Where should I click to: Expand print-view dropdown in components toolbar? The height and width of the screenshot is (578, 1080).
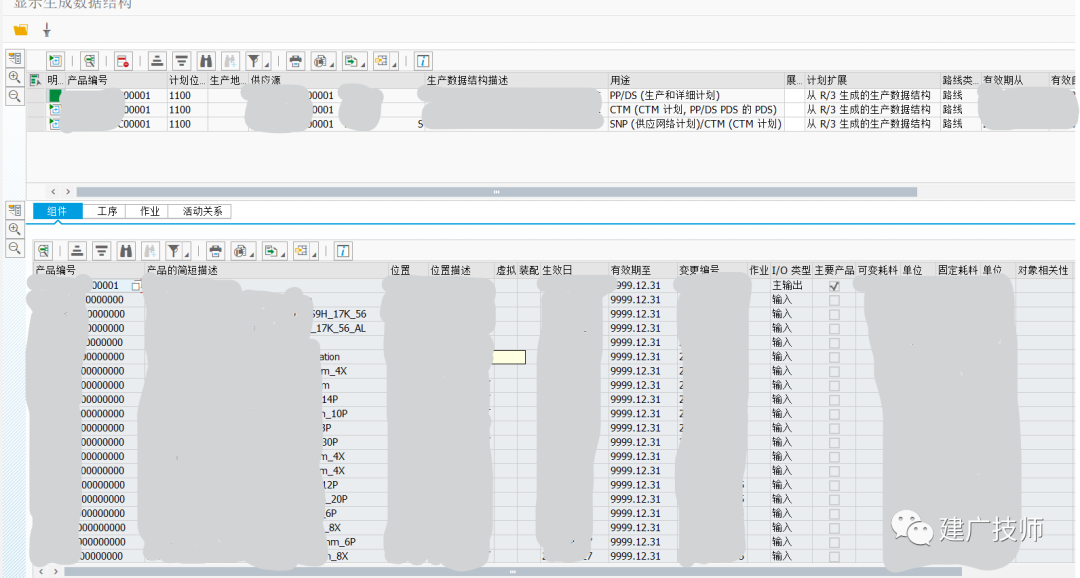(251, 254)
